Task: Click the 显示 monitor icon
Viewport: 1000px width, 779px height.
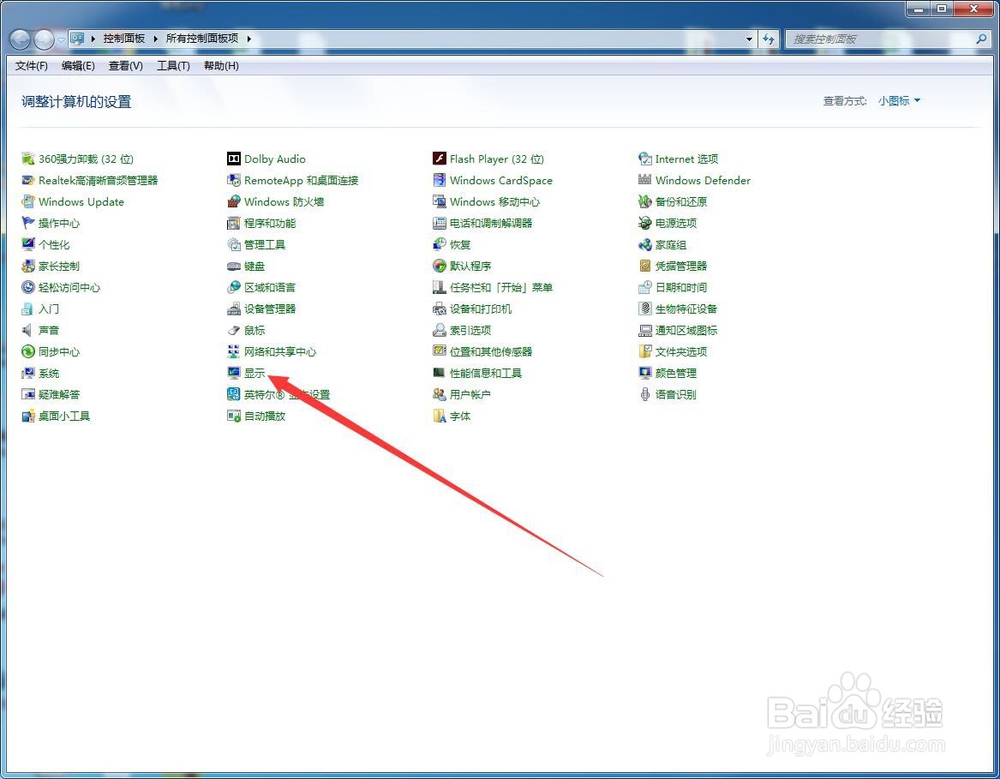Action: (233, 373)
